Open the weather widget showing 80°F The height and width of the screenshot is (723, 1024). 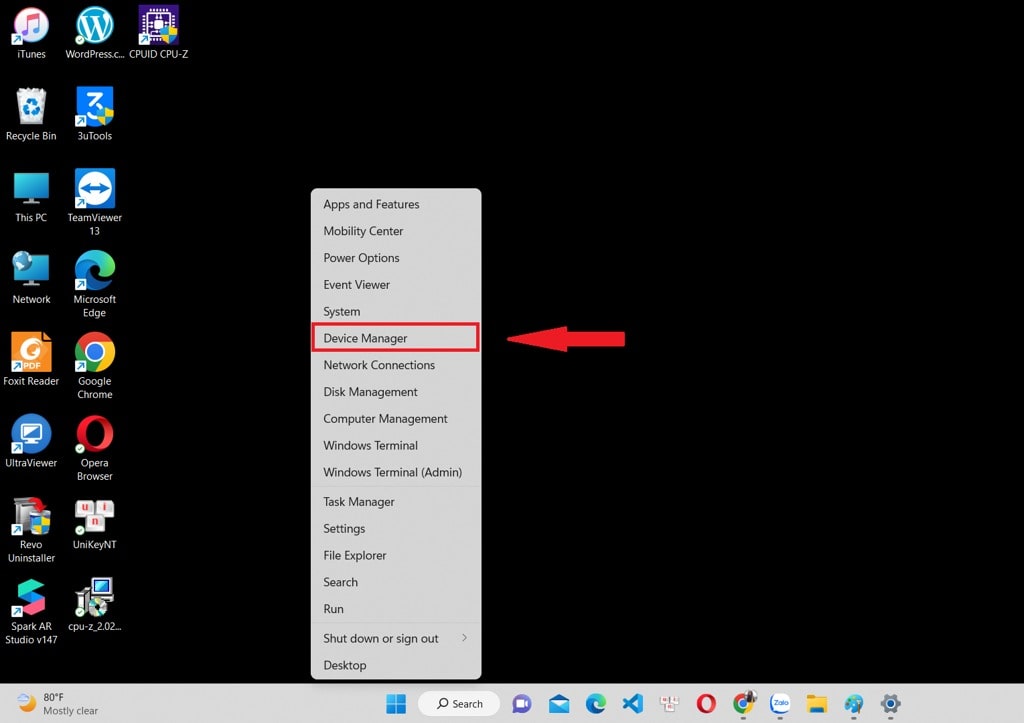58,704
